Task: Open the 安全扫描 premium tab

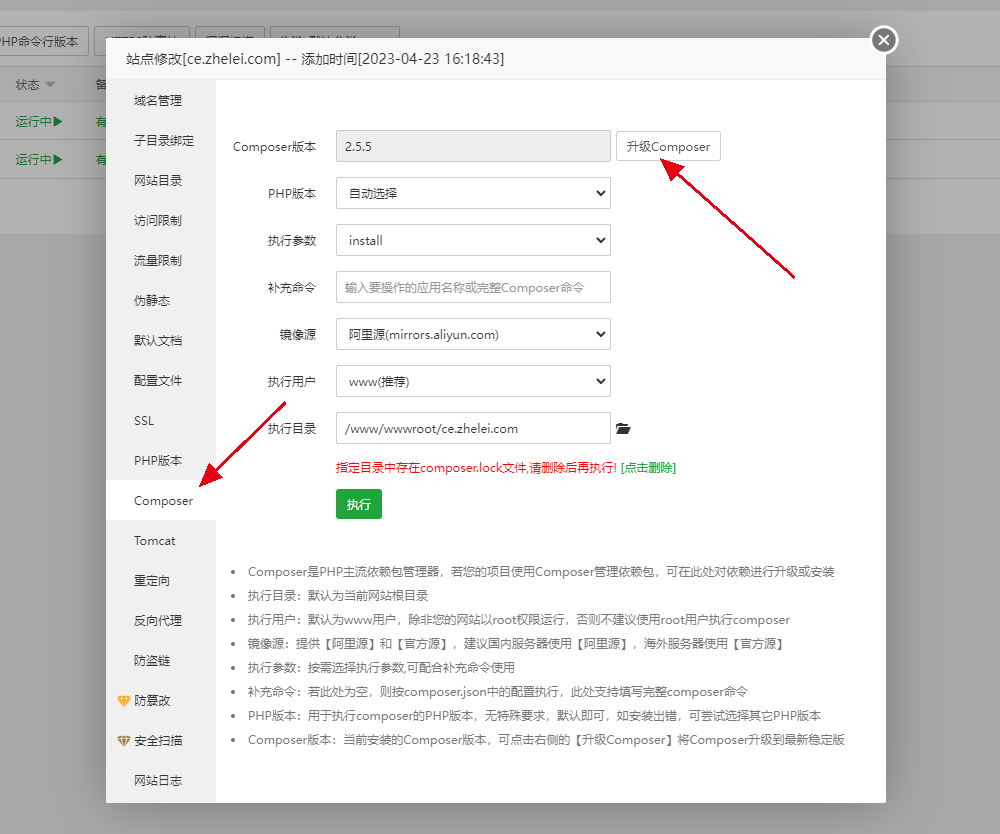Action: tap(161, 741)
